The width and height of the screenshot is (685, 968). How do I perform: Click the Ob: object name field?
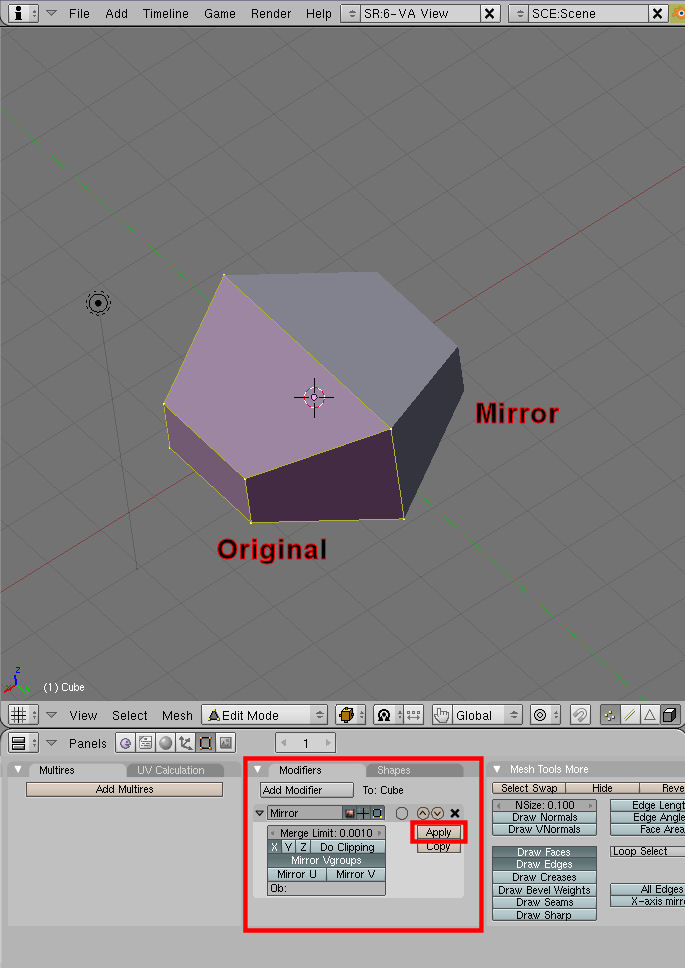[326, 888]
